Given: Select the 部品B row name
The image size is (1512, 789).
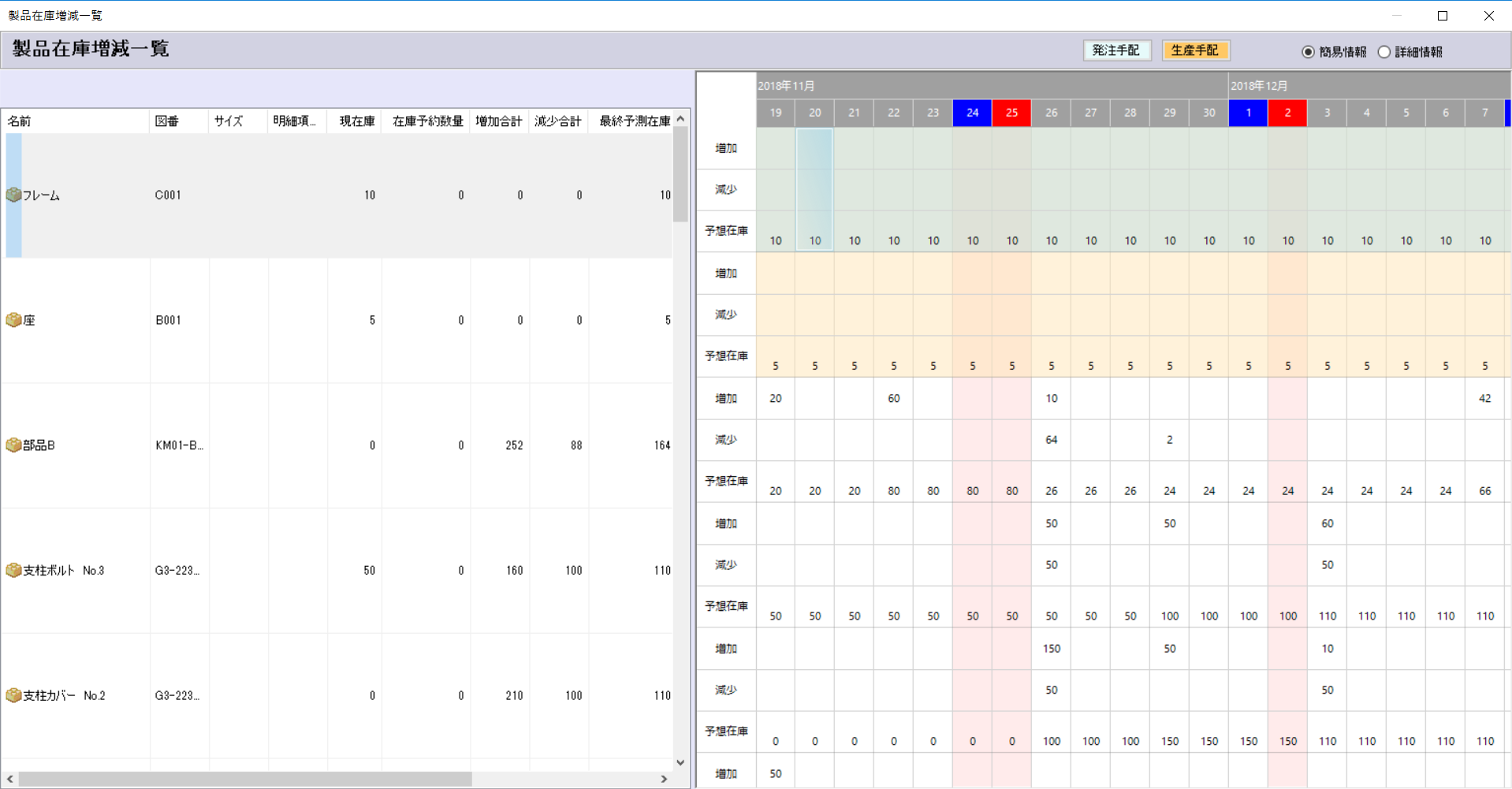Looking at the screenshot, I should tap(39, 445).
